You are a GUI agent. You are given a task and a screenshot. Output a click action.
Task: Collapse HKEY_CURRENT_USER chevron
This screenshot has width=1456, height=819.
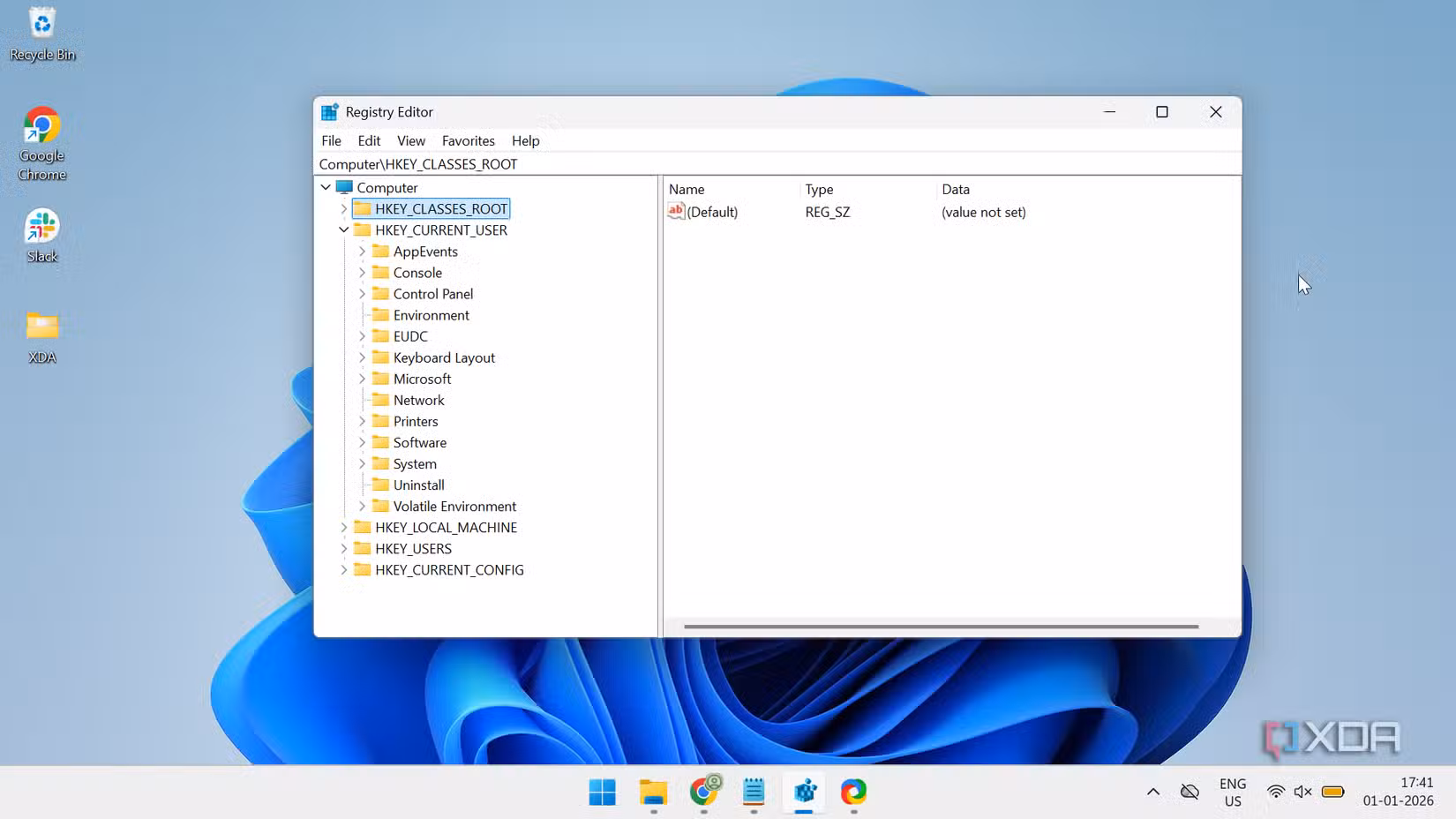(x=344, y=230)
